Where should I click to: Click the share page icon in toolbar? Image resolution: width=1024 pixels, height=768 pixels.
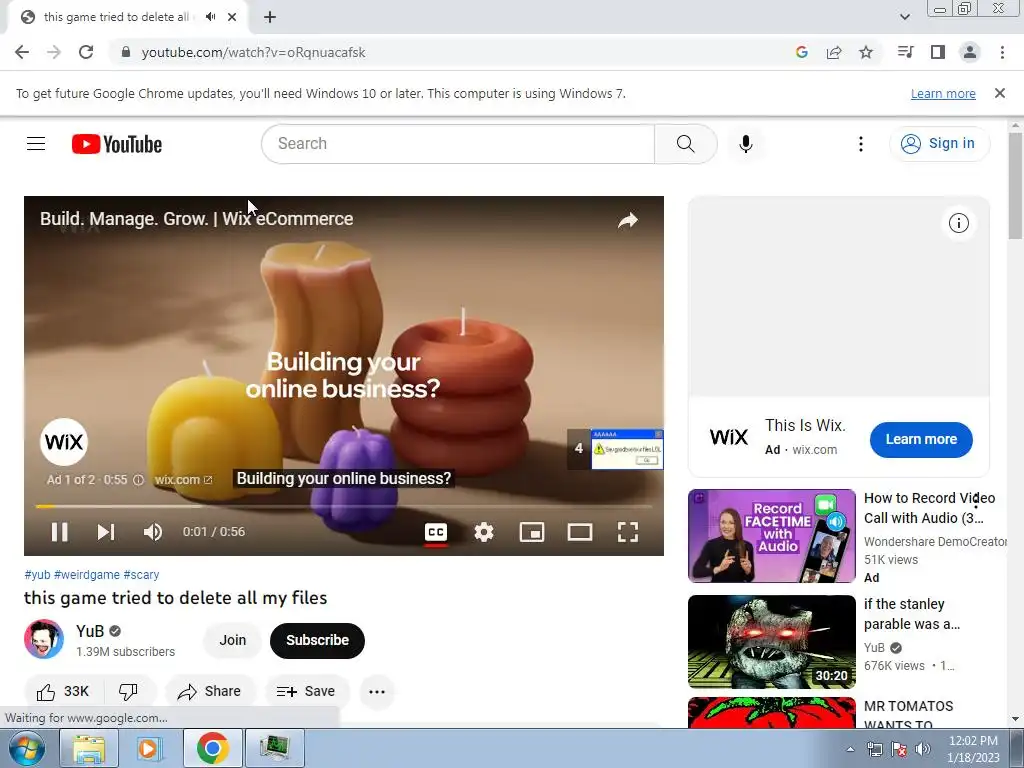tap(834, 52)
